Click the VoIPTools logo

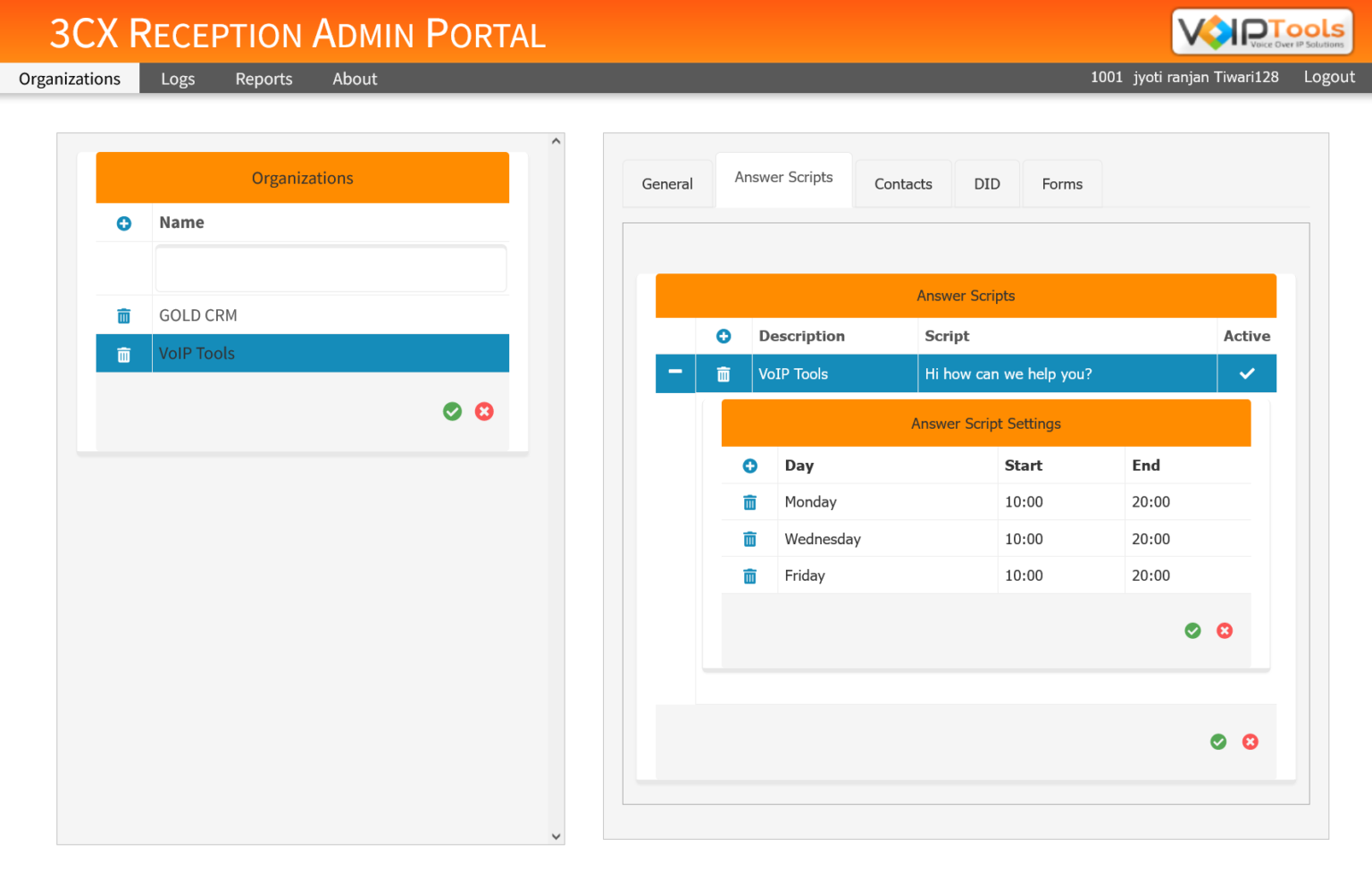click(1260, 30)
